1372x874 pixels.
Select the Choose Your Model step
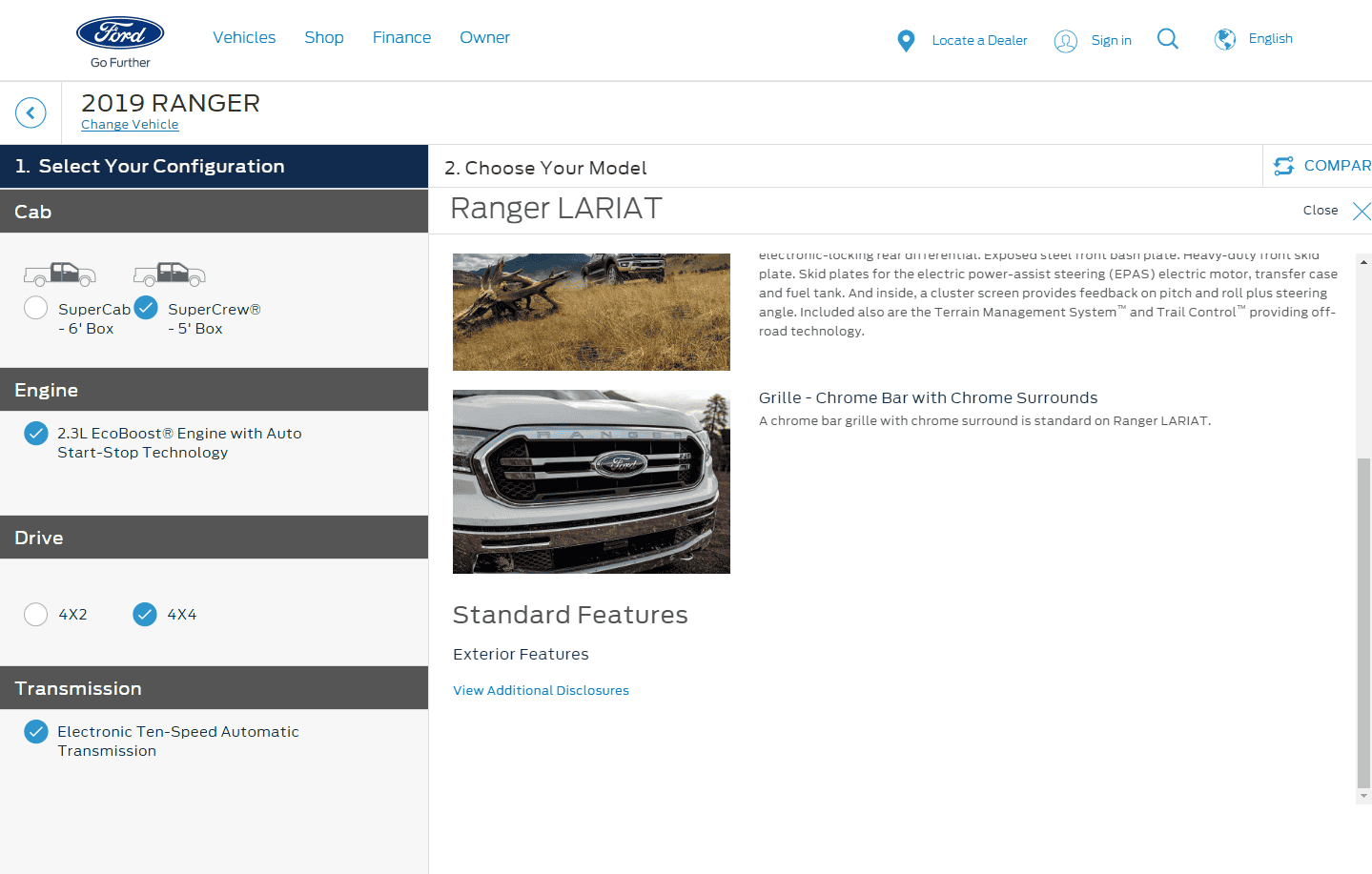[545, 169]
